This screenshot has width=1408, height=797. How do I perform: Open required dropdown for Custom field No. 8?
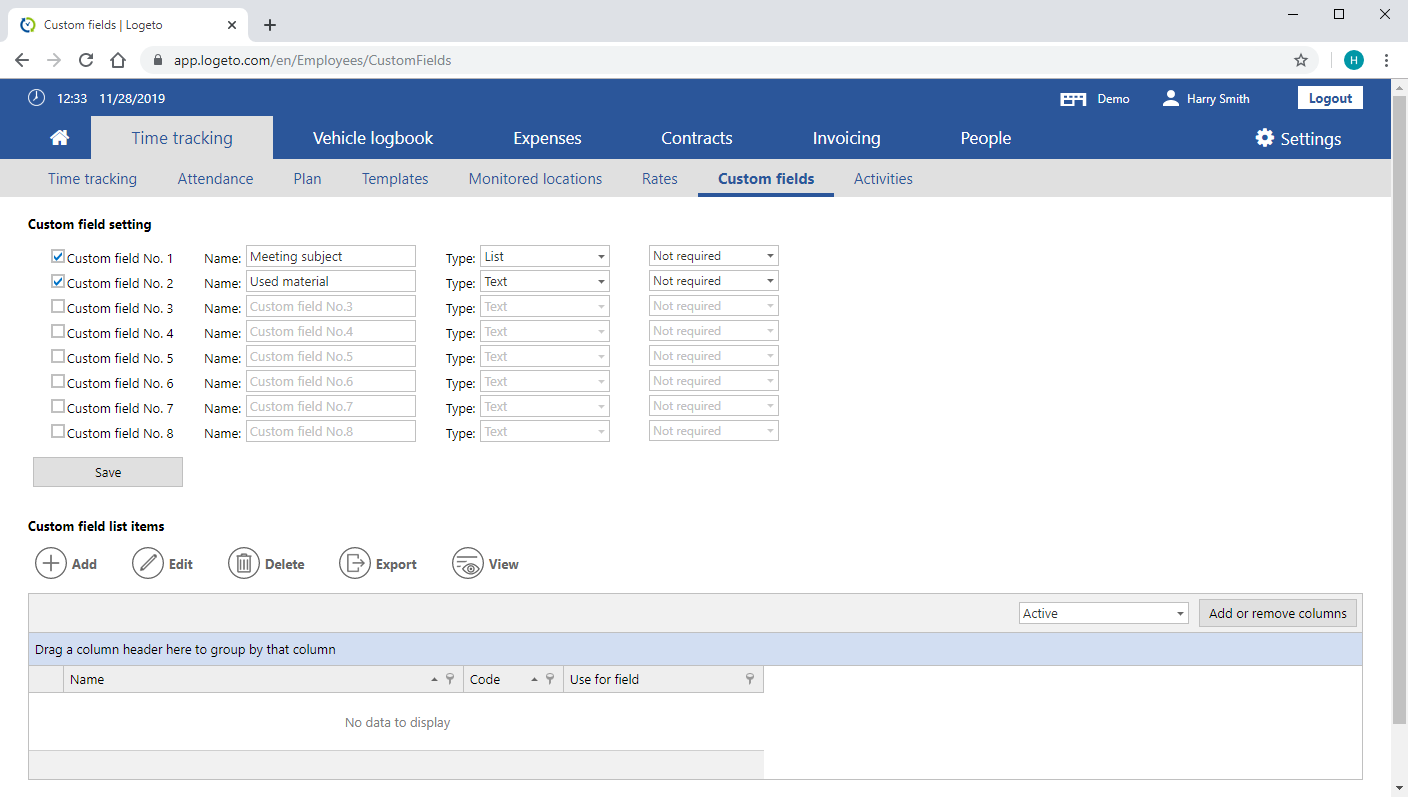coord(714,431)
